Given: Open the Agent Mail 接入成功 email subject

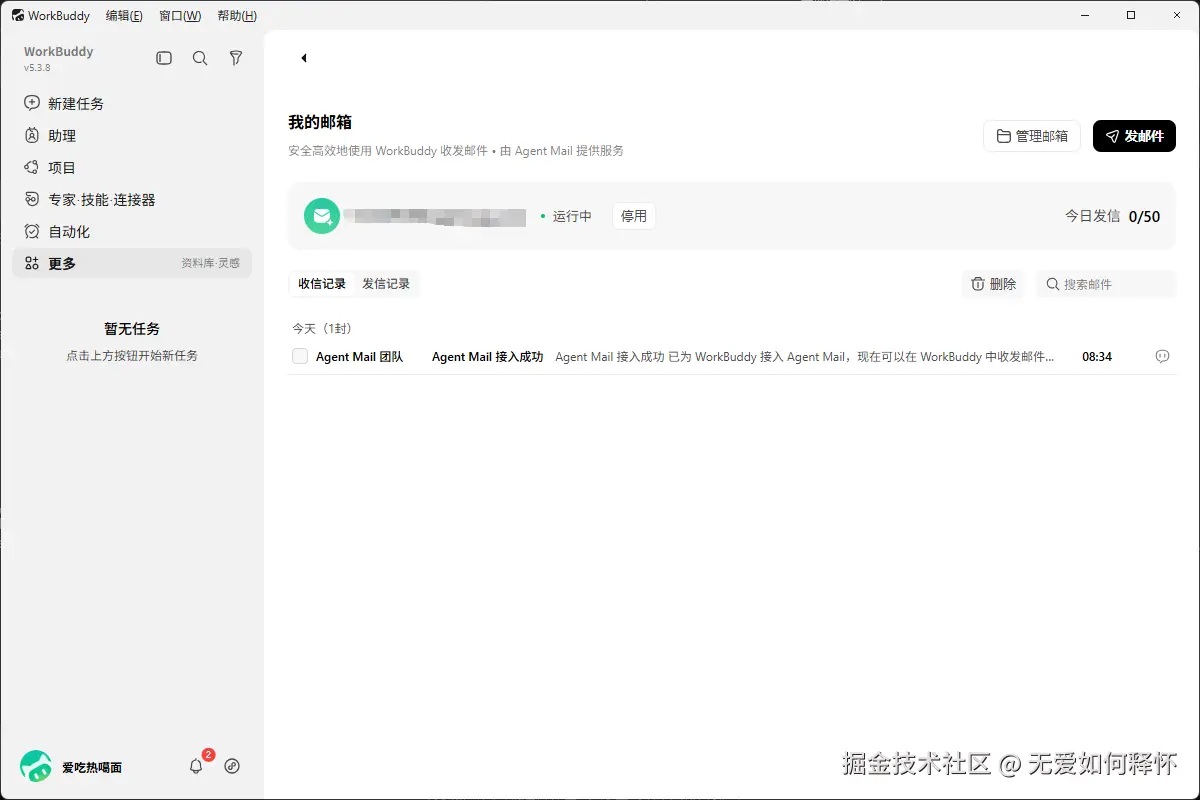Looking at the screenshot, I should pos(487,356).
